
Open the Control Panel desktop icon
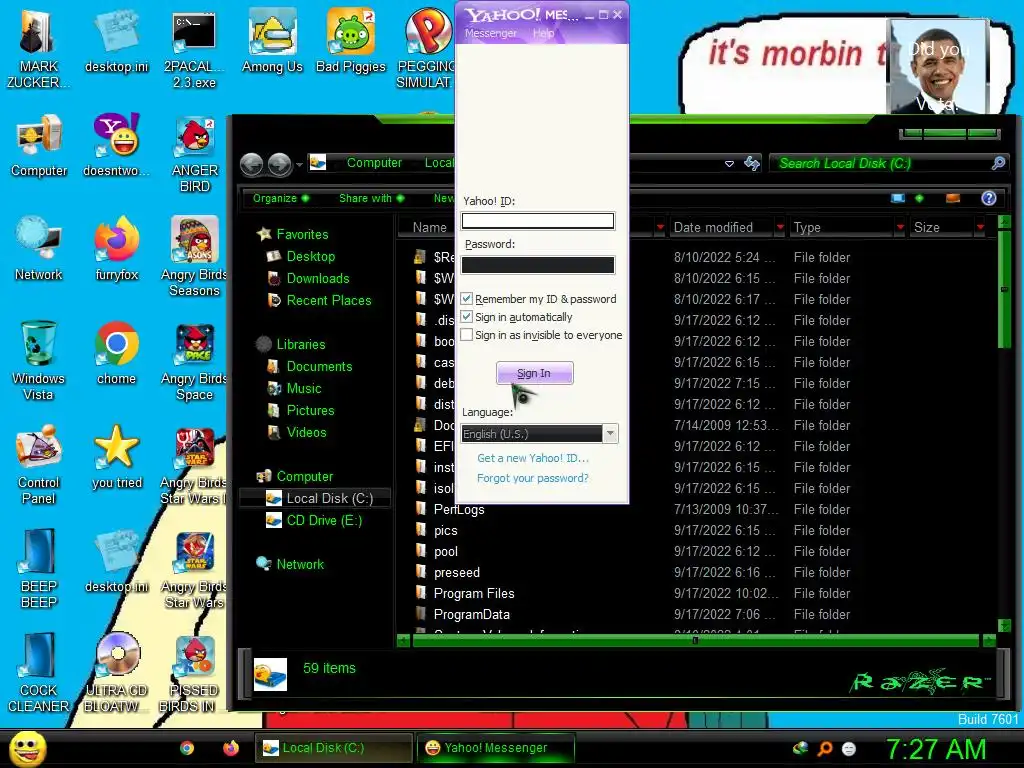click(39, 464)
